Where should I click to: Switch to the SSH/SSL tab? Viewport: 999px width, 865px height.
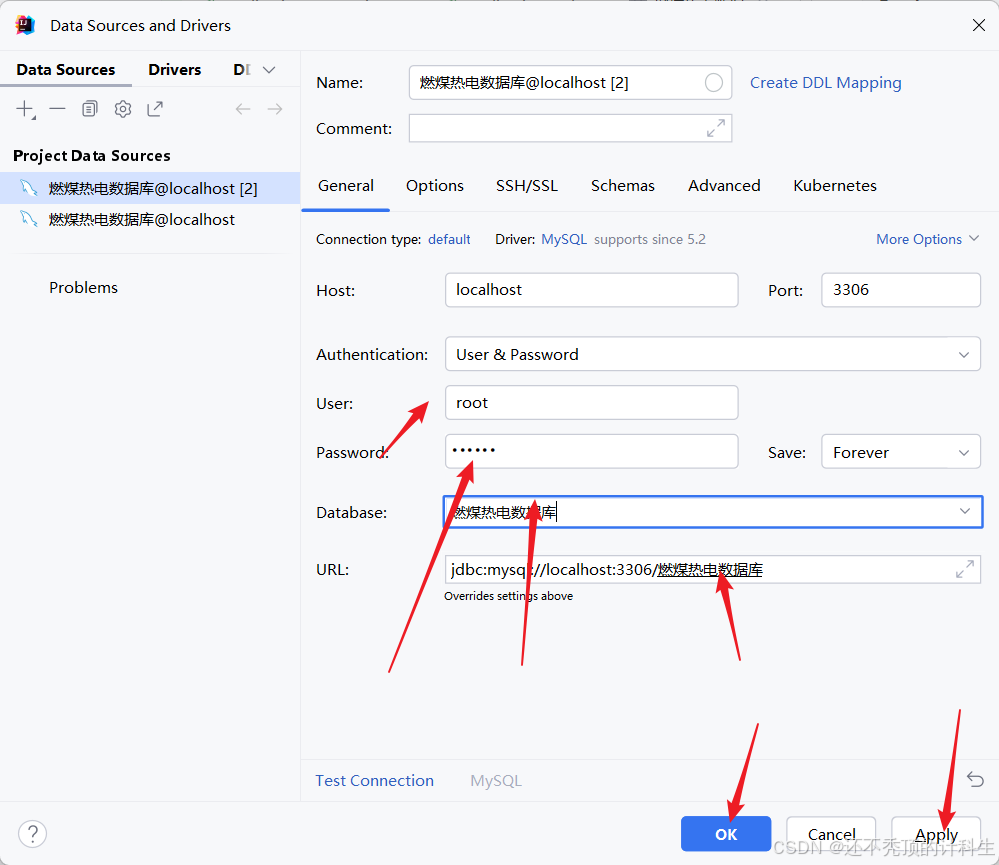pyautogui.click(x=526, y=186)
